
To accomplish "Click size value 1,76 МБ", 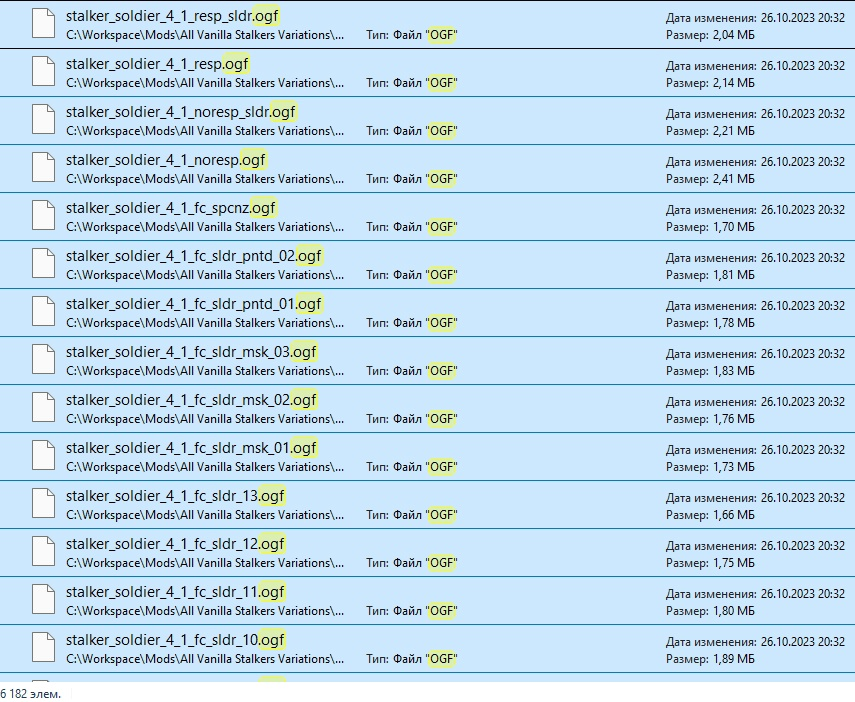I will pos(733,419).
